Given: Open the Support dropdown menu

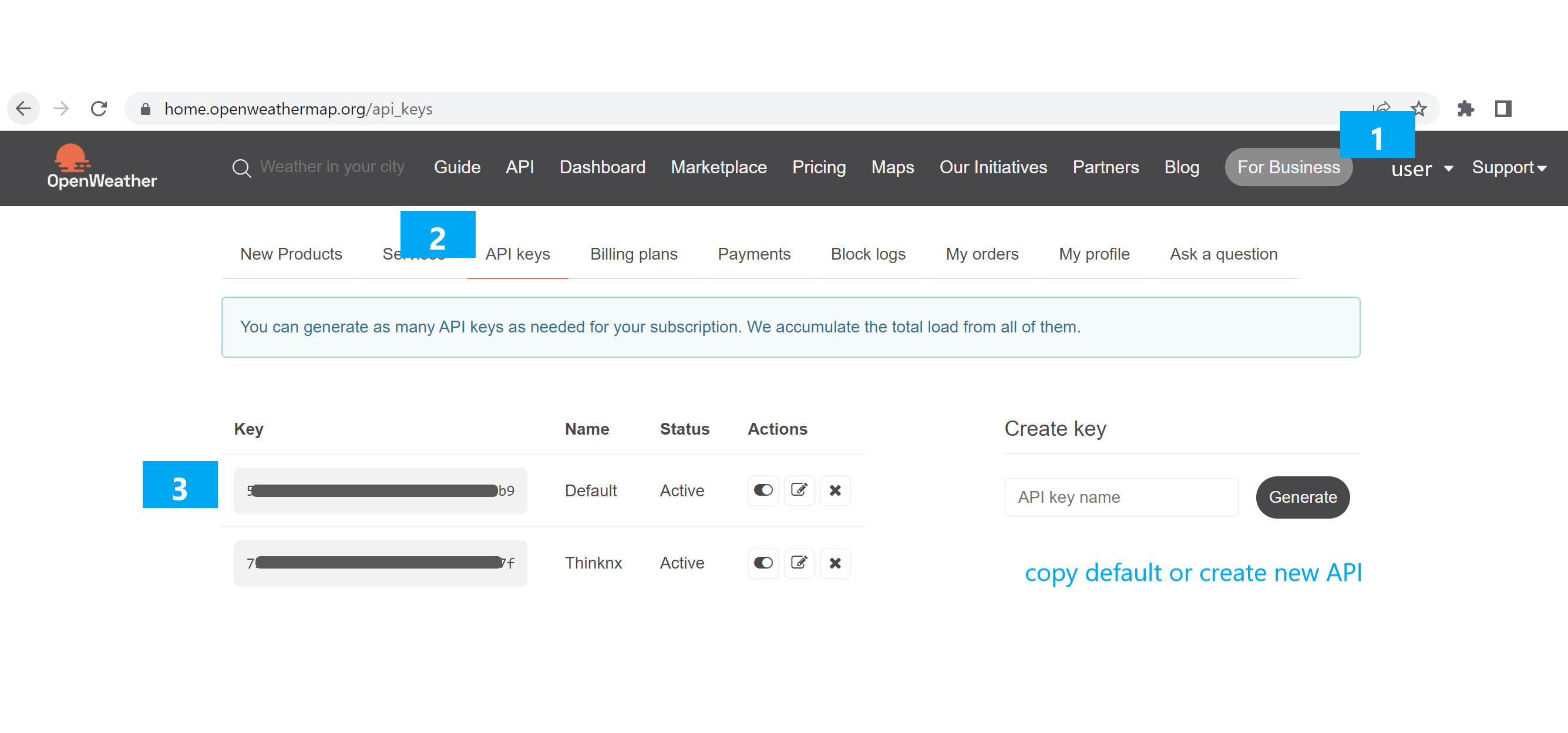Looking at the screenshot, I should (x=1508, y=167).
